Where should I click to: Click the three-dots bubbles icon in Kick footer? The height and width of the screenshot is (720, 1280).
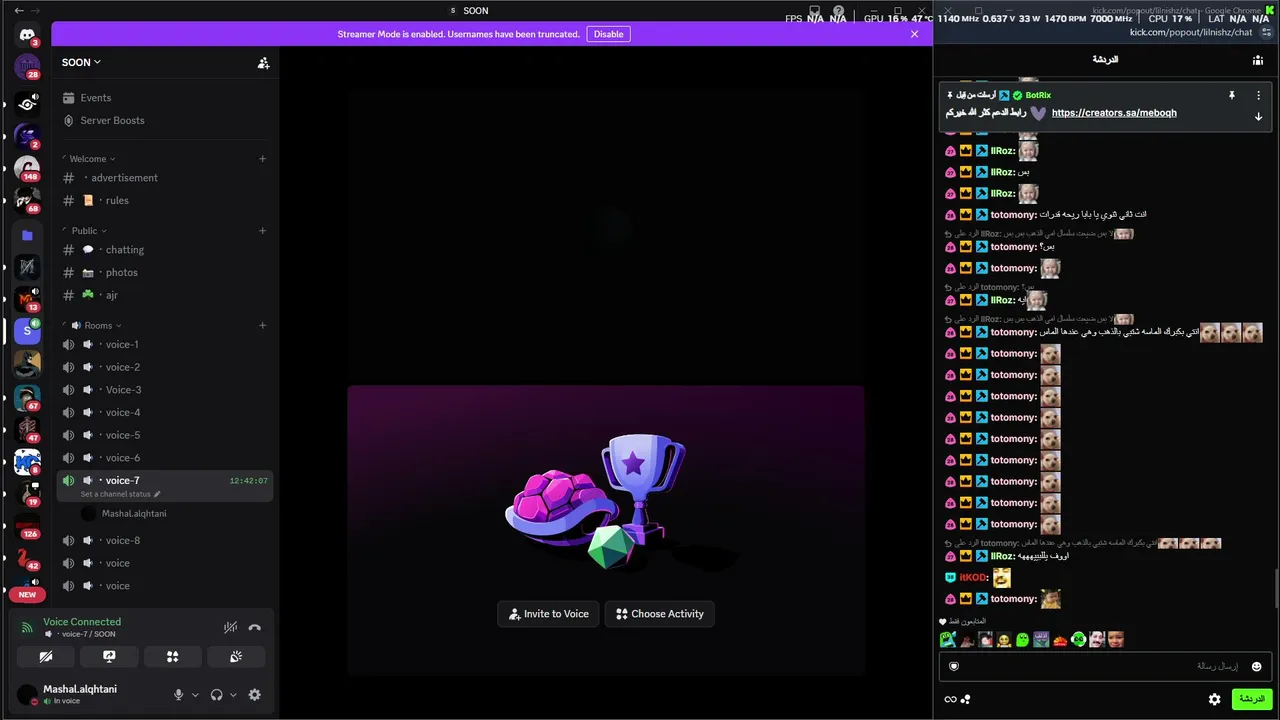pyautogui.click(x=966, y=699)
